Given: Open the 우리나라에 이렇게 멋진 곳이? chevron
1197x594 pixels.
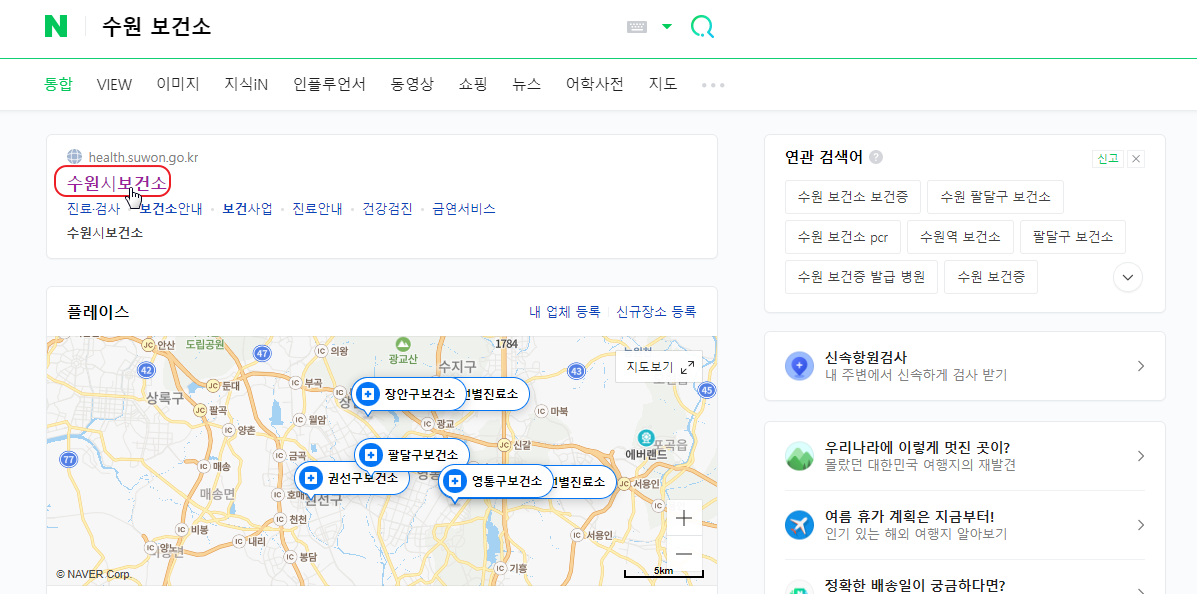Looking at the screenshot, I should click(1141, 456).
